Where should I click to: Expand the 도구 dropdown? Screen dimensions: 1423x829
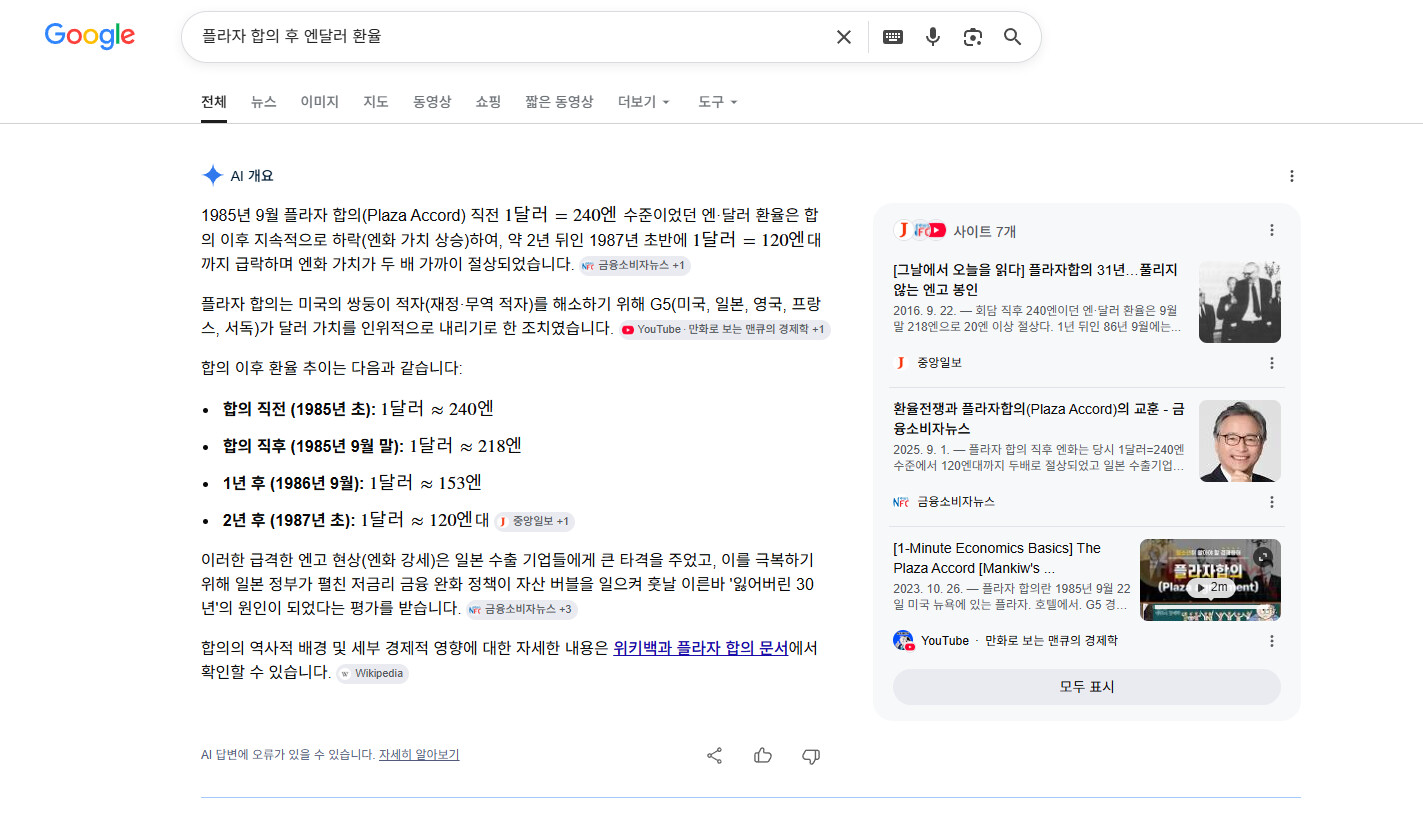click(718, 102)
